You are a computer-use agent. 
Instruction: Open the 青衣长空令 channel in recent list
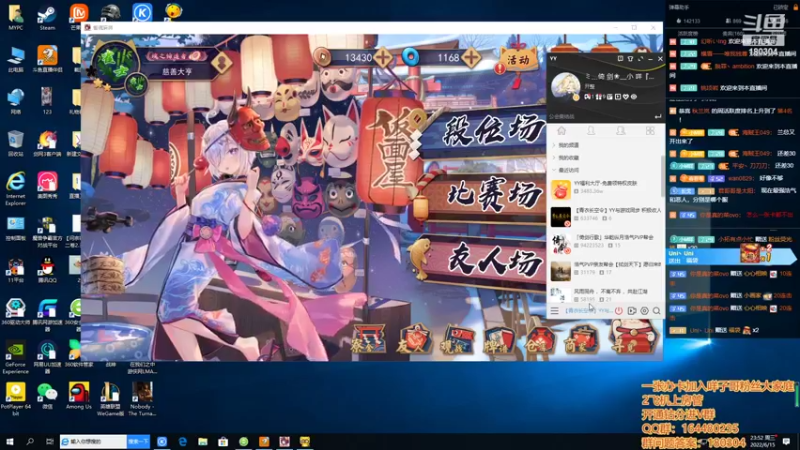coord(605,216)
